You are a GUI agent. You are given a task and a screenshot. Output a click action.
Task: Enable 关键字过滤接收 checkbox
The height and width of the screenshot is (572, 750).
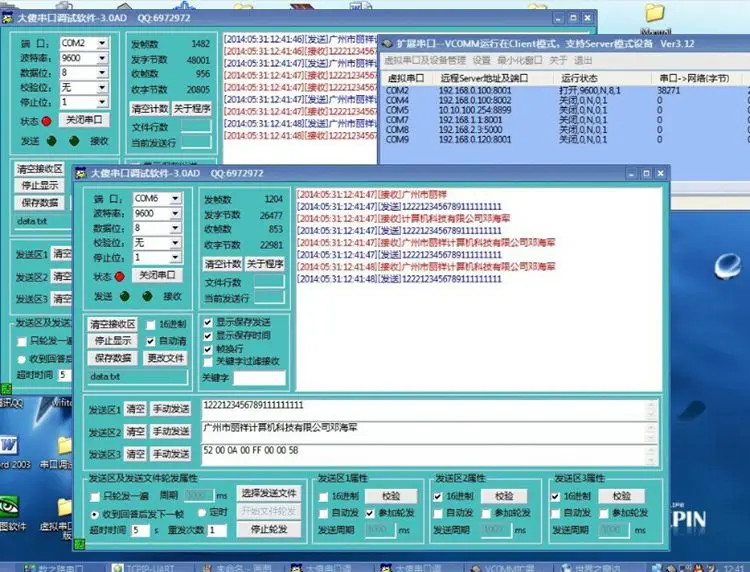pos(208,362)
